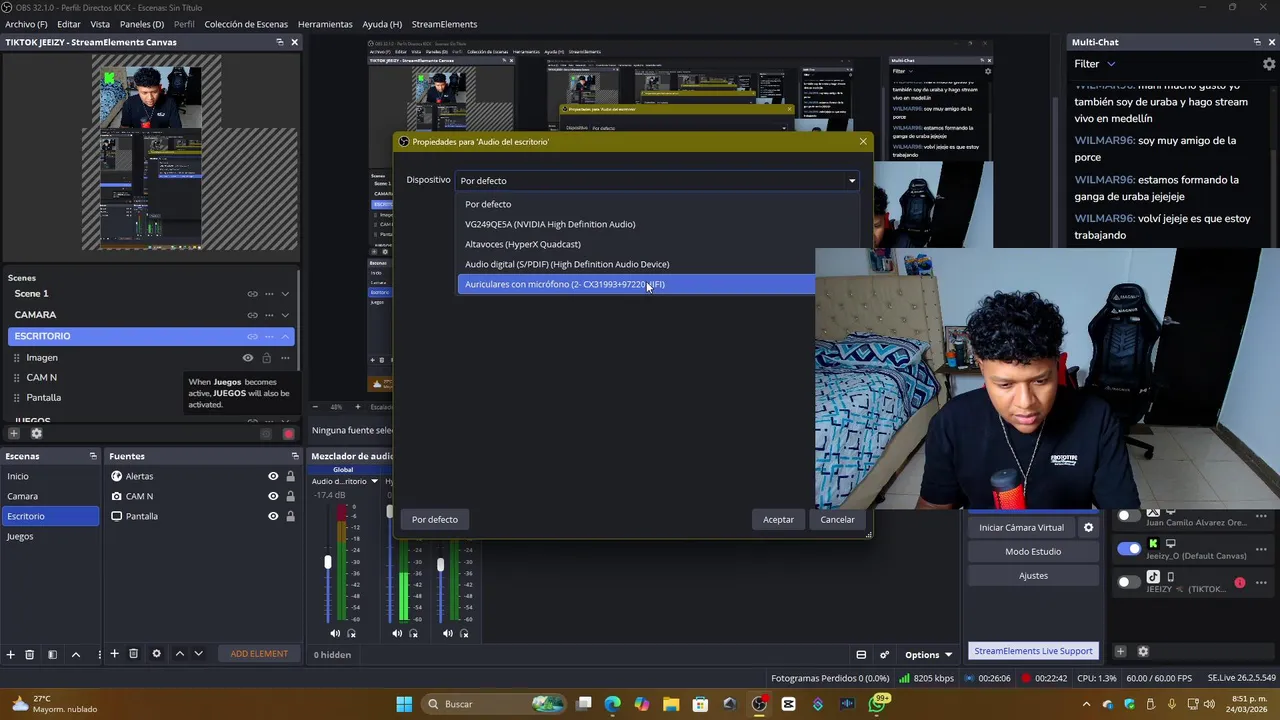Open Herramientas menu
The width and height of the screenshot is (1280, 720).
click(x=325, y=24)
